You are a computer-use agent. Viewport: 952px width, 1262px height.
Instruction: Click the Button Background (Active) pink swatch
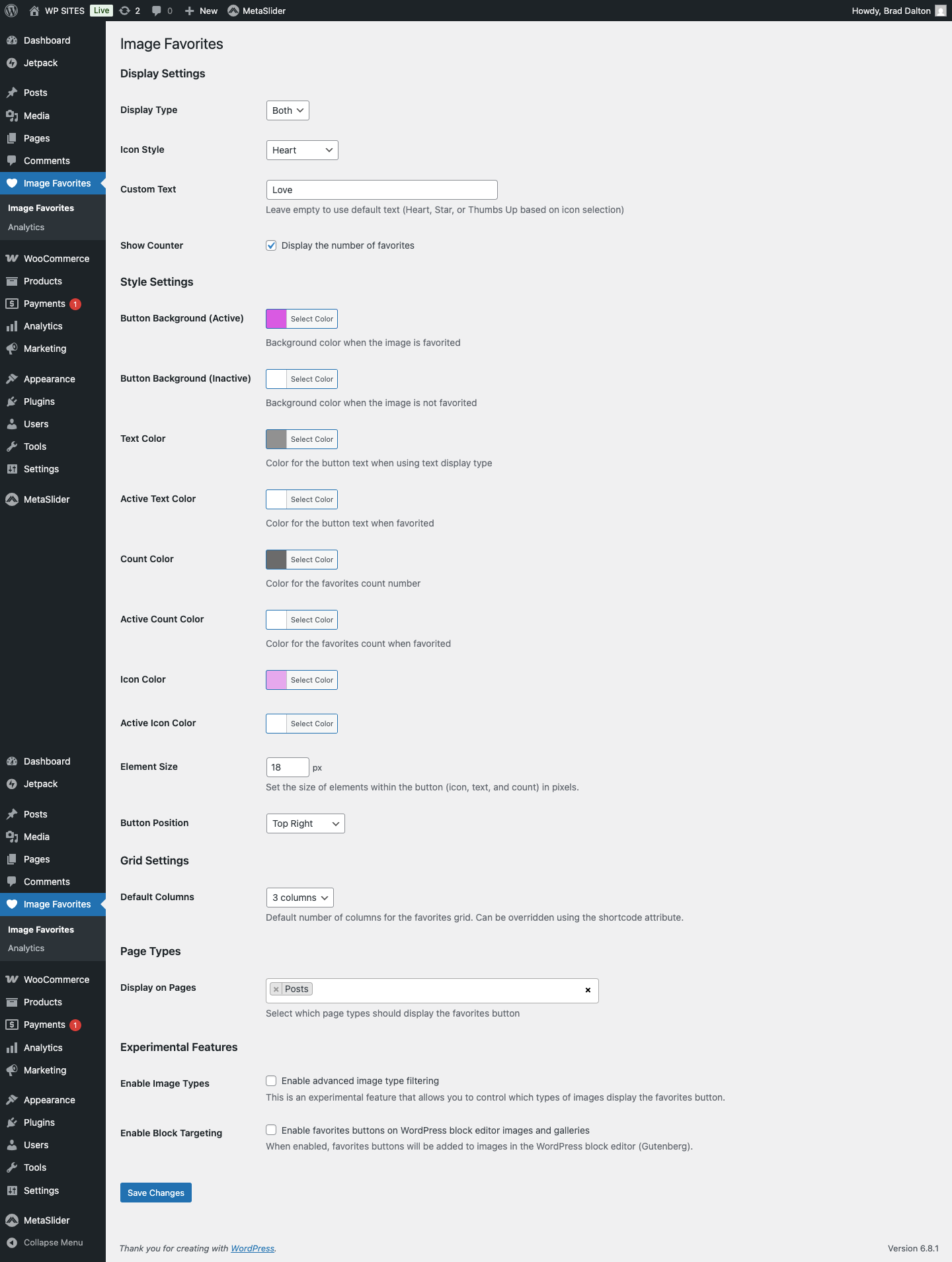point(276,319)
